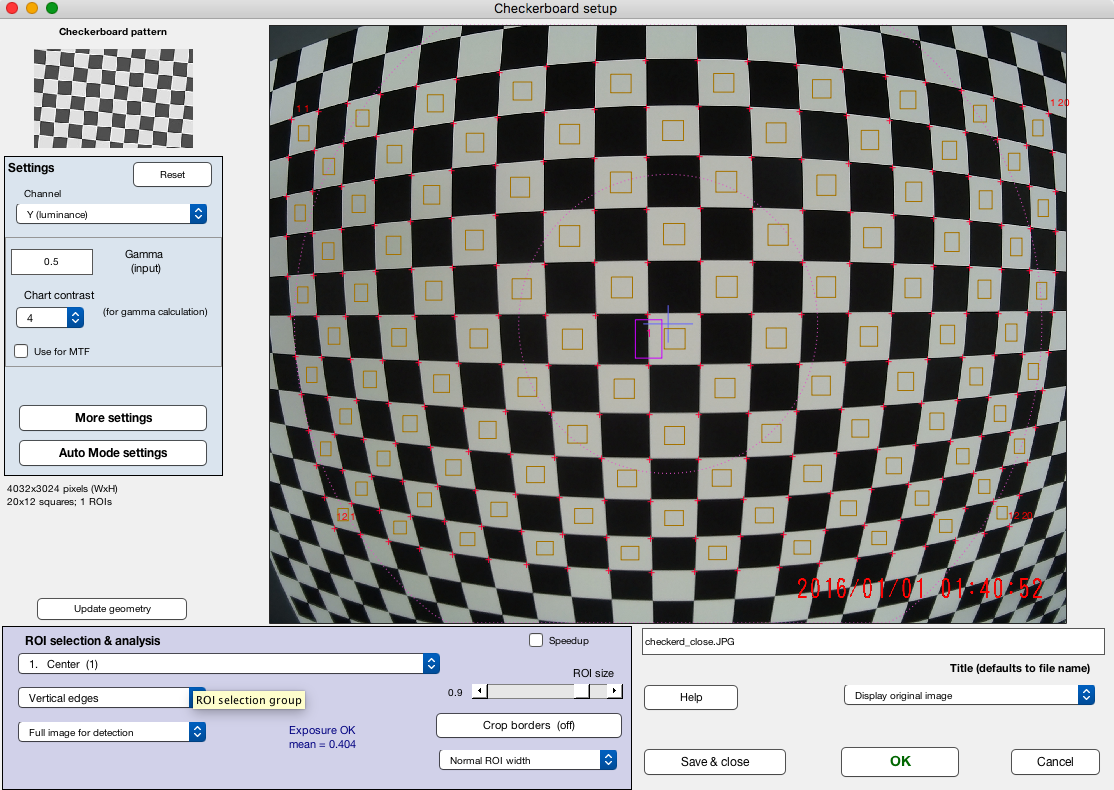Click the ROI size slider thumb
1114x790 pixels.
582,691
